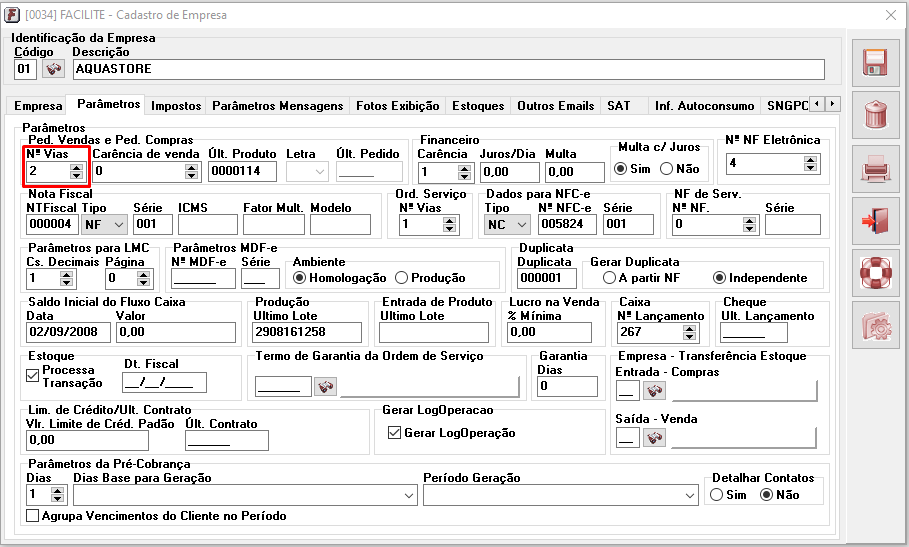Click the Save floppy disk icon

click(x=875, y=62)
